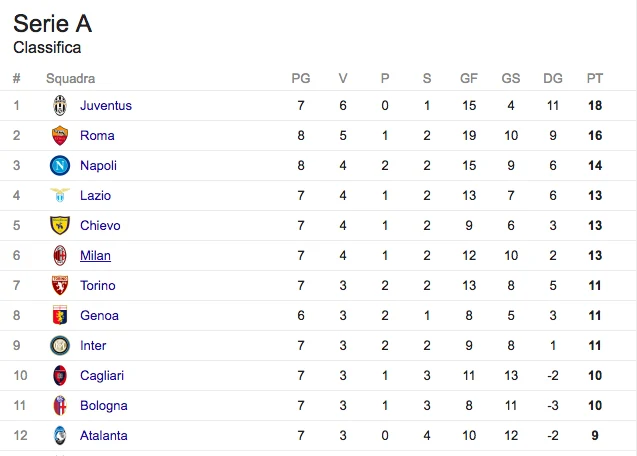The height and width of the screenshot is (456, 637).
Task: Click the Atalanta club crest icon
Action: [x=60, y=436]
